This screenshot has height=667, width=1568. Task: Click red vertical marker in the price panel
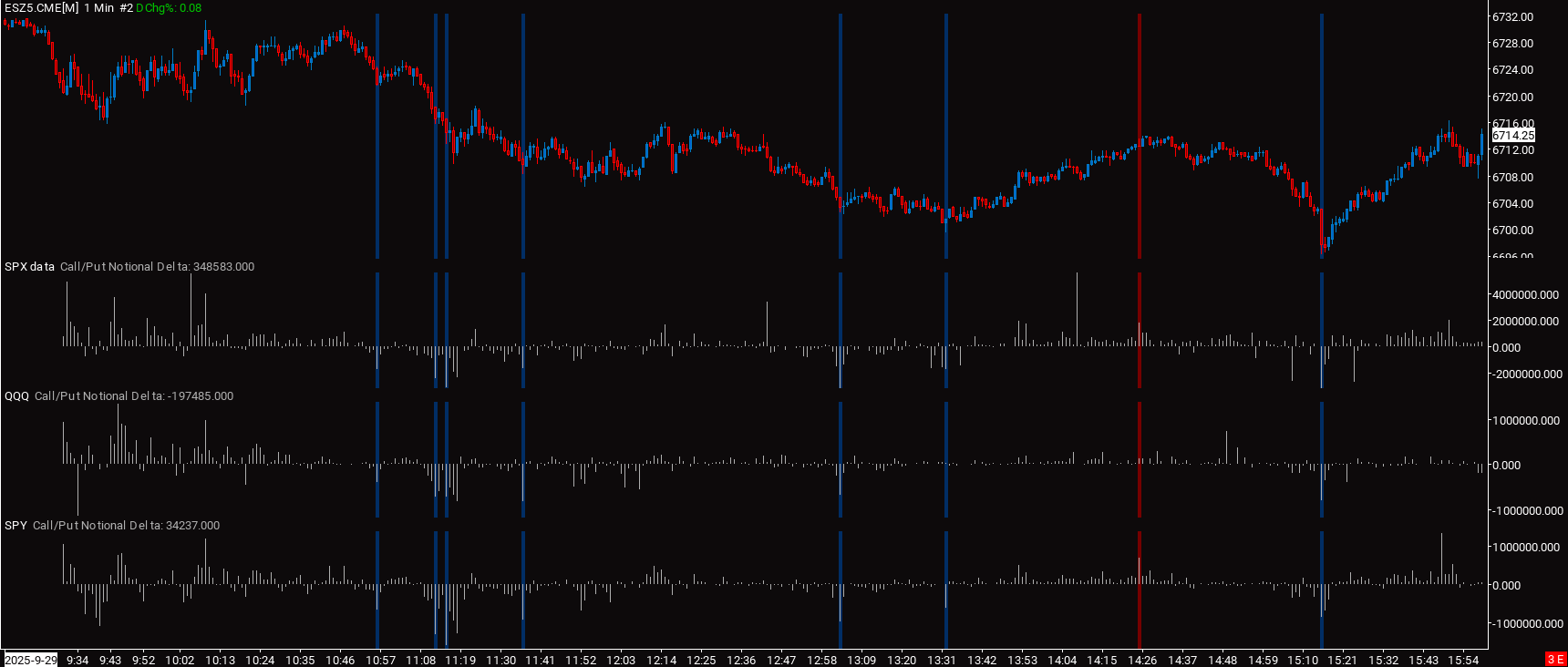click(1139, 137)
